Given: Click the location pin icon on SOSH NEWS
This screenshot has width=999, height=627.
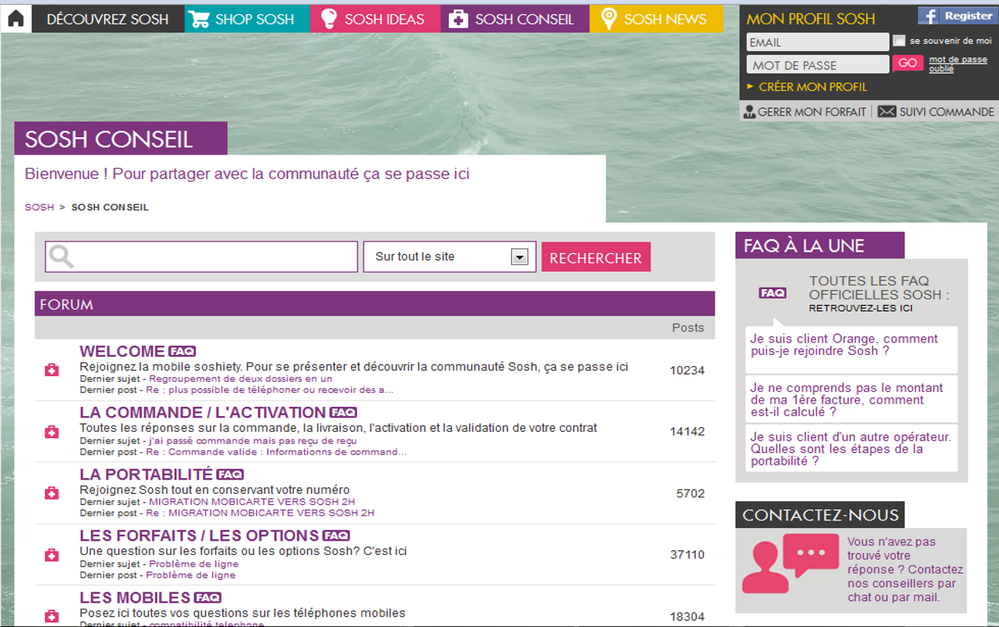Looking at the screenshot, I should pyautogui.click(x=607, y=17).
